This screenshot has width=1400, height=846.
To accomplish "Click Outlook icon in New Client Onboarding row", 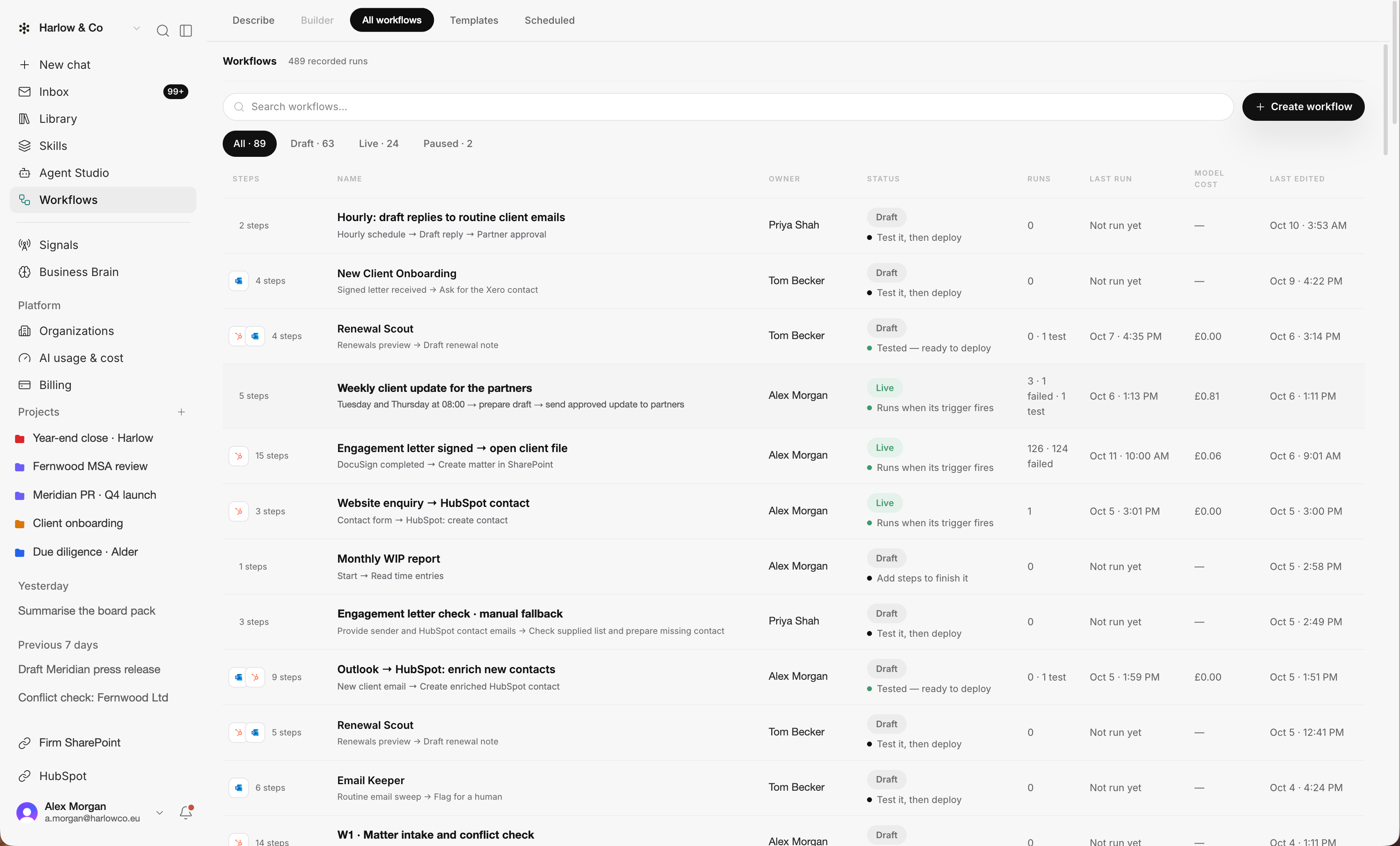I will click(239, 281).
